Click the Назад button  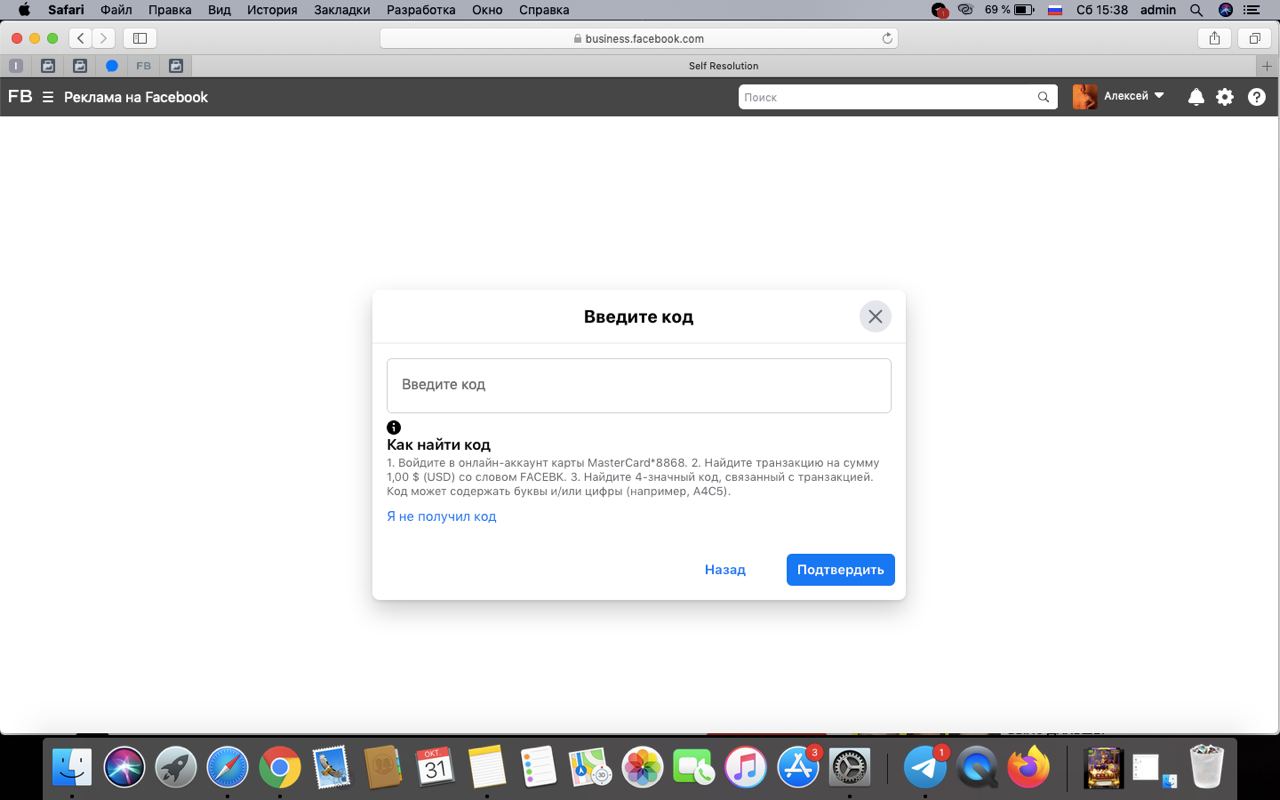pos(725,569)
